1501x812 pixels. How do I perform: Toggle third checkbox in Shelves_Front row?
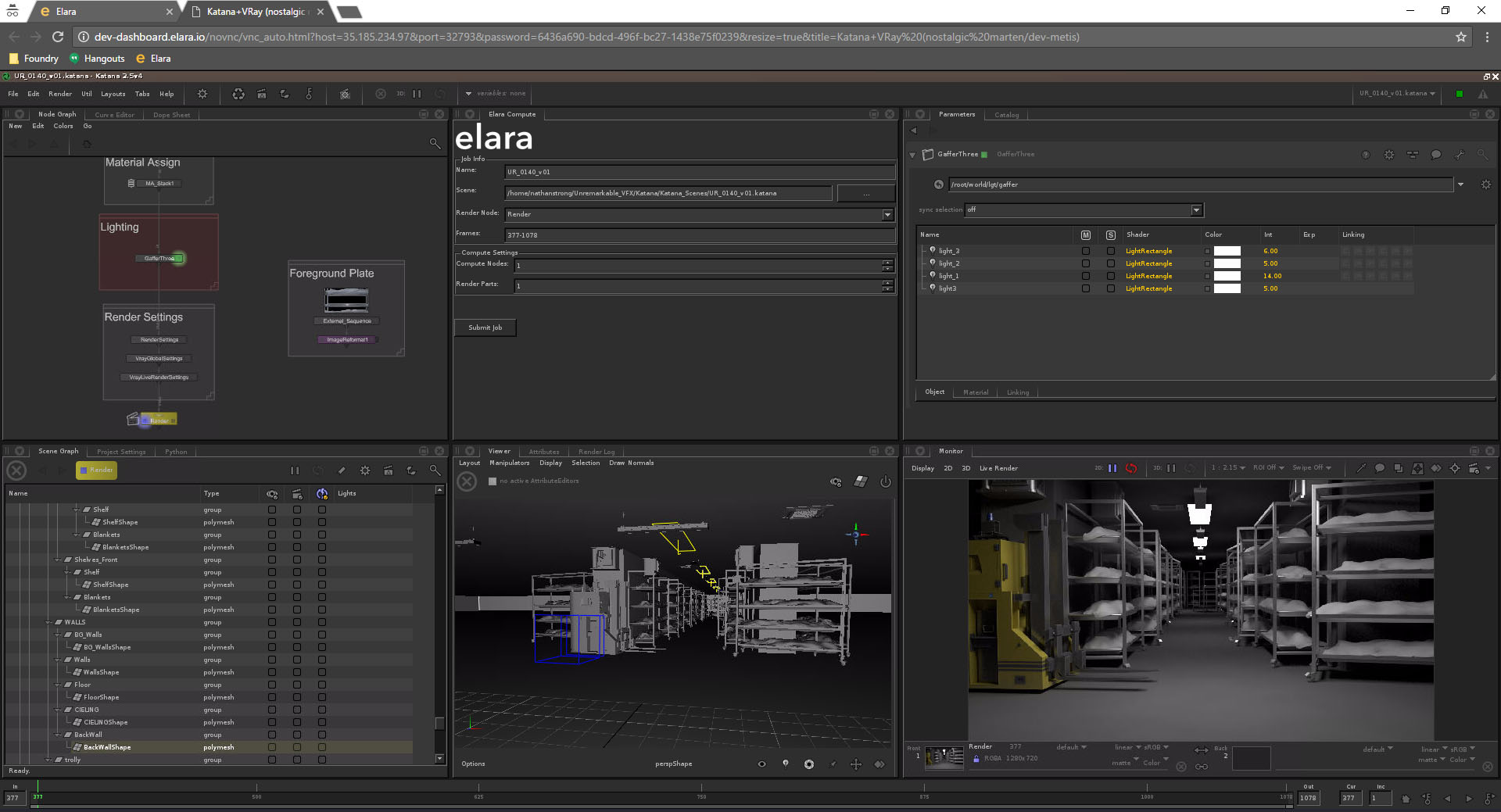click(322, 560)
